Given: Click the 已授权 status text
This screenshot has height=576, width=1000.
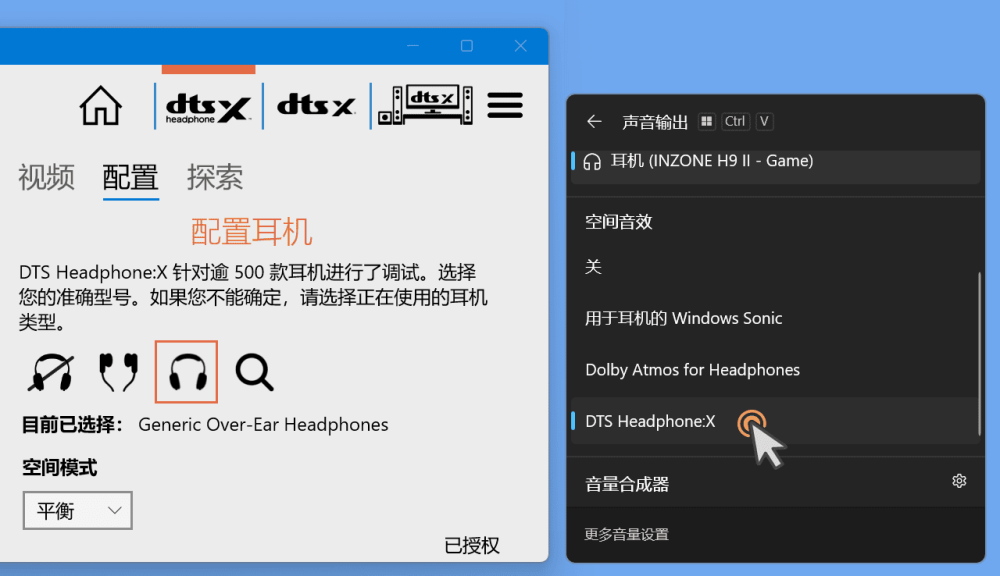Looking at the screenshot, I should point(472,545).
